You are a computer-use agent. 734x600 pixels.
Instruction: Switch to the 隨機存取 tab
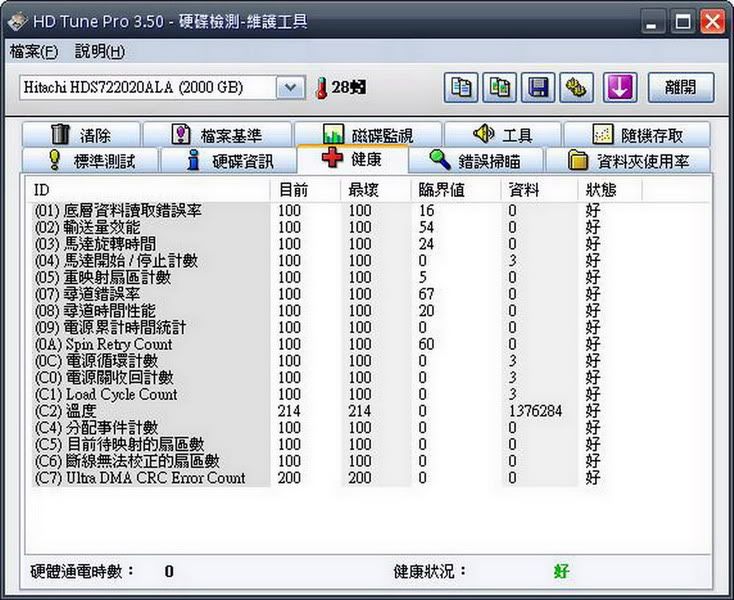[x=637, y=135]
